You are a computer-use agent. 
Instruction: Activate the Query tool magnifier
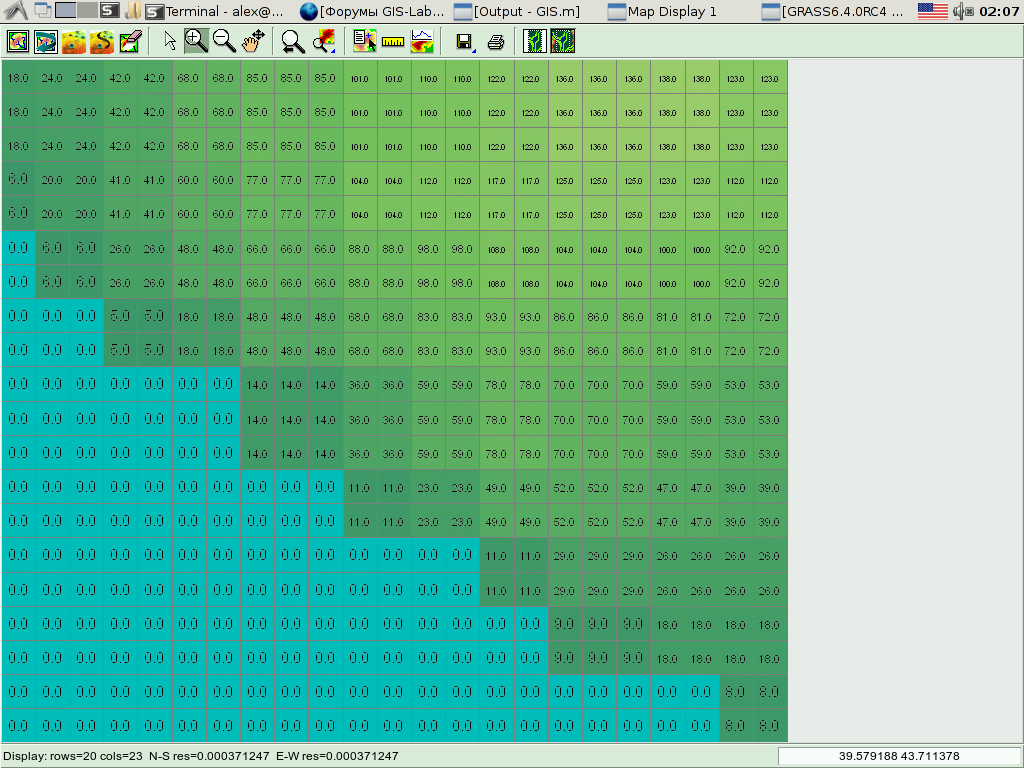322,41
